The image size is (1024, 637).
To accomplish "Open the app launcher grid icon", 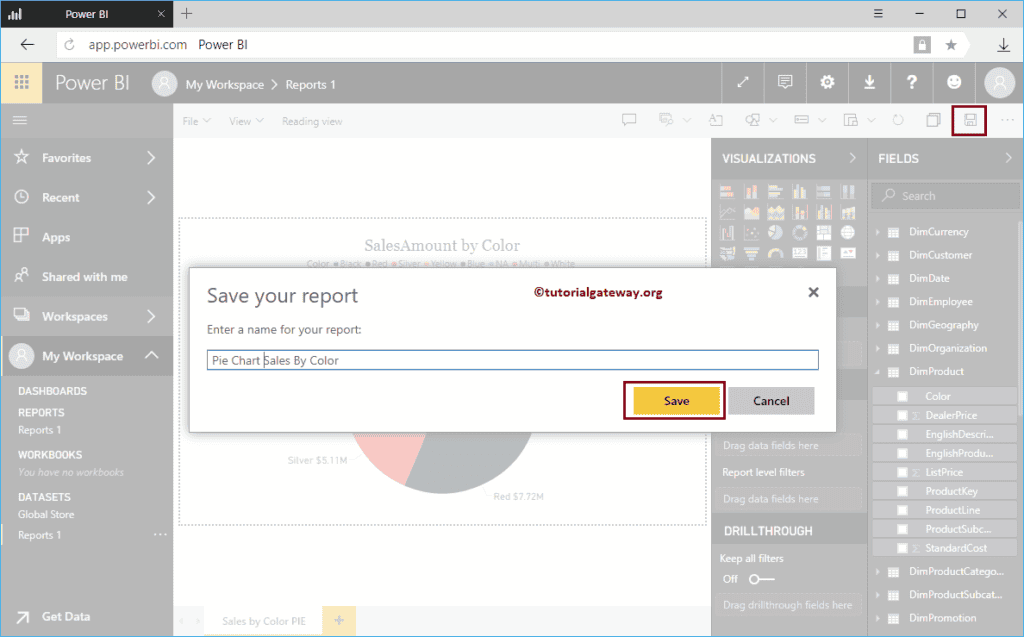I will tap(22, 82).
